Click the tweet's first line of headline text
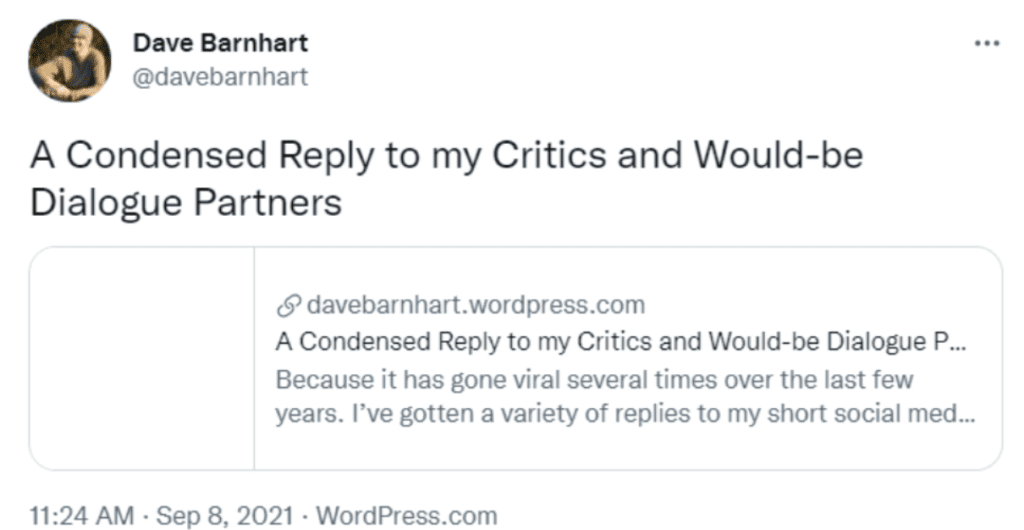 [x=445, y=157]
